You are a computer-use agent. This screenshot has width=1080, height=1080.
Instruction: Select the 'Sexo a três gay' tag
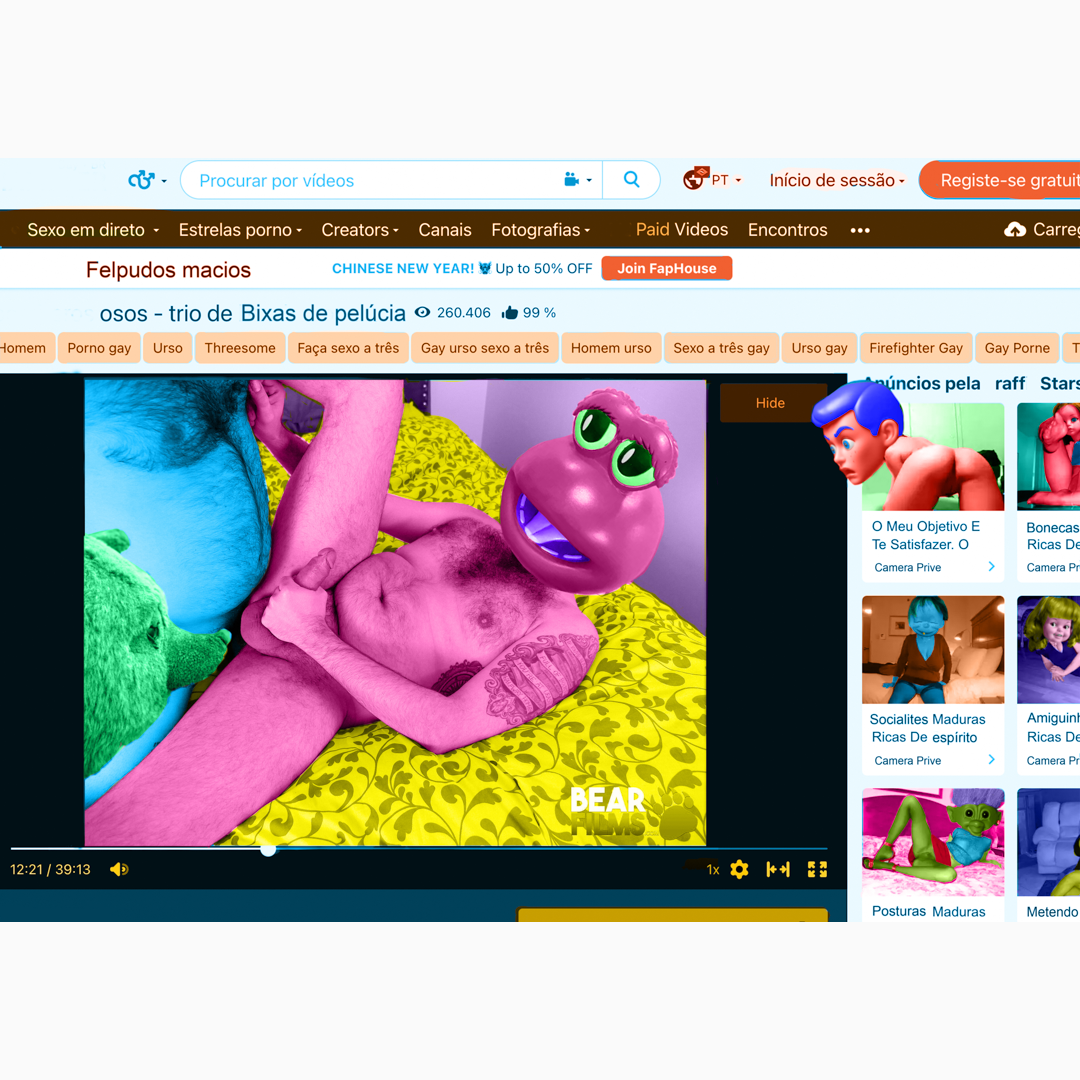point(721,348)
